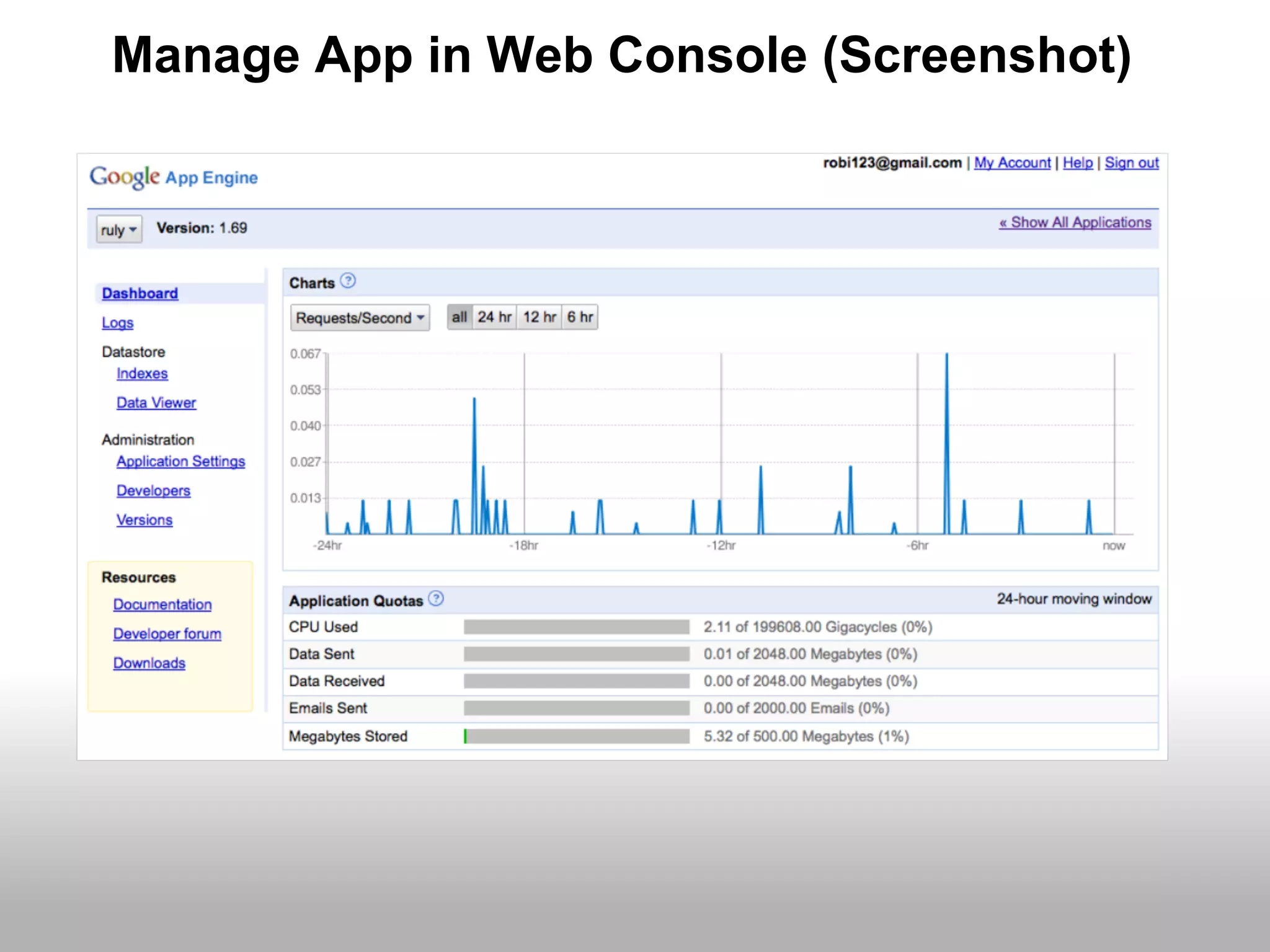Viewport: 1270px width, 952px height.
Task: Click the Resources heading
Action: pos(138,577)
